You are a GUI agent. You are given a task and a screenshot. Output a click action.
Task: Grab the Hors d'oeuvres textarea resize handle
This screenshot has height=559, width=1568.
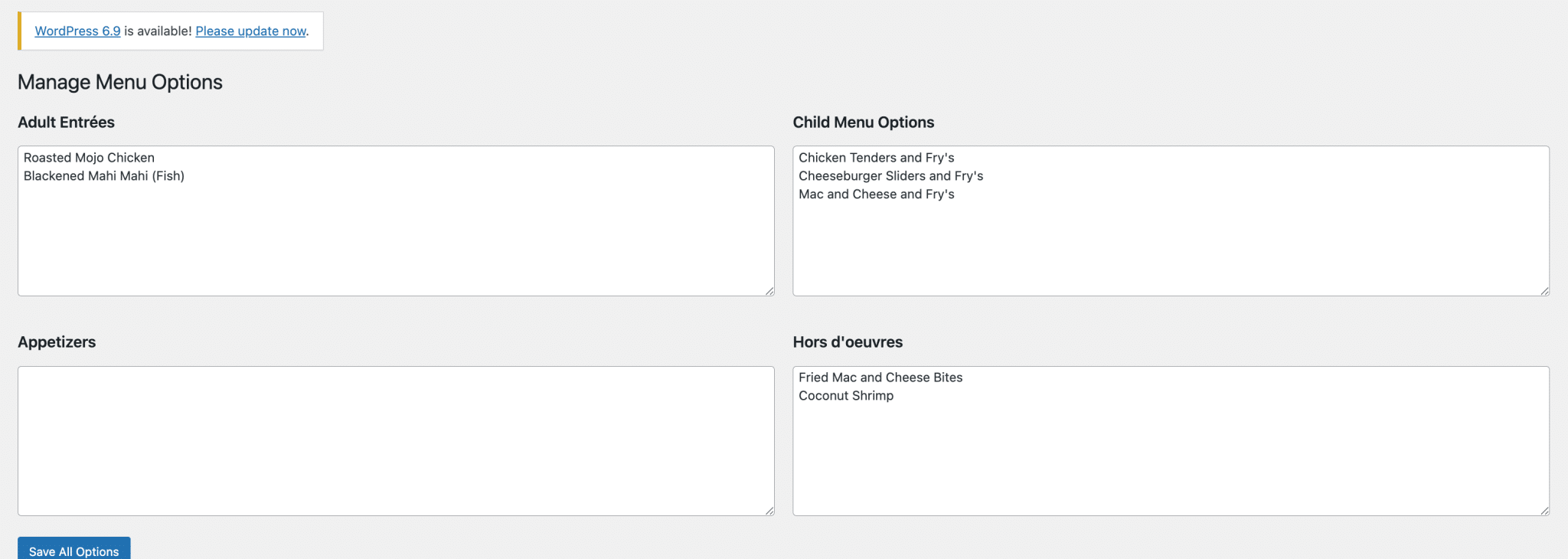1544,511
